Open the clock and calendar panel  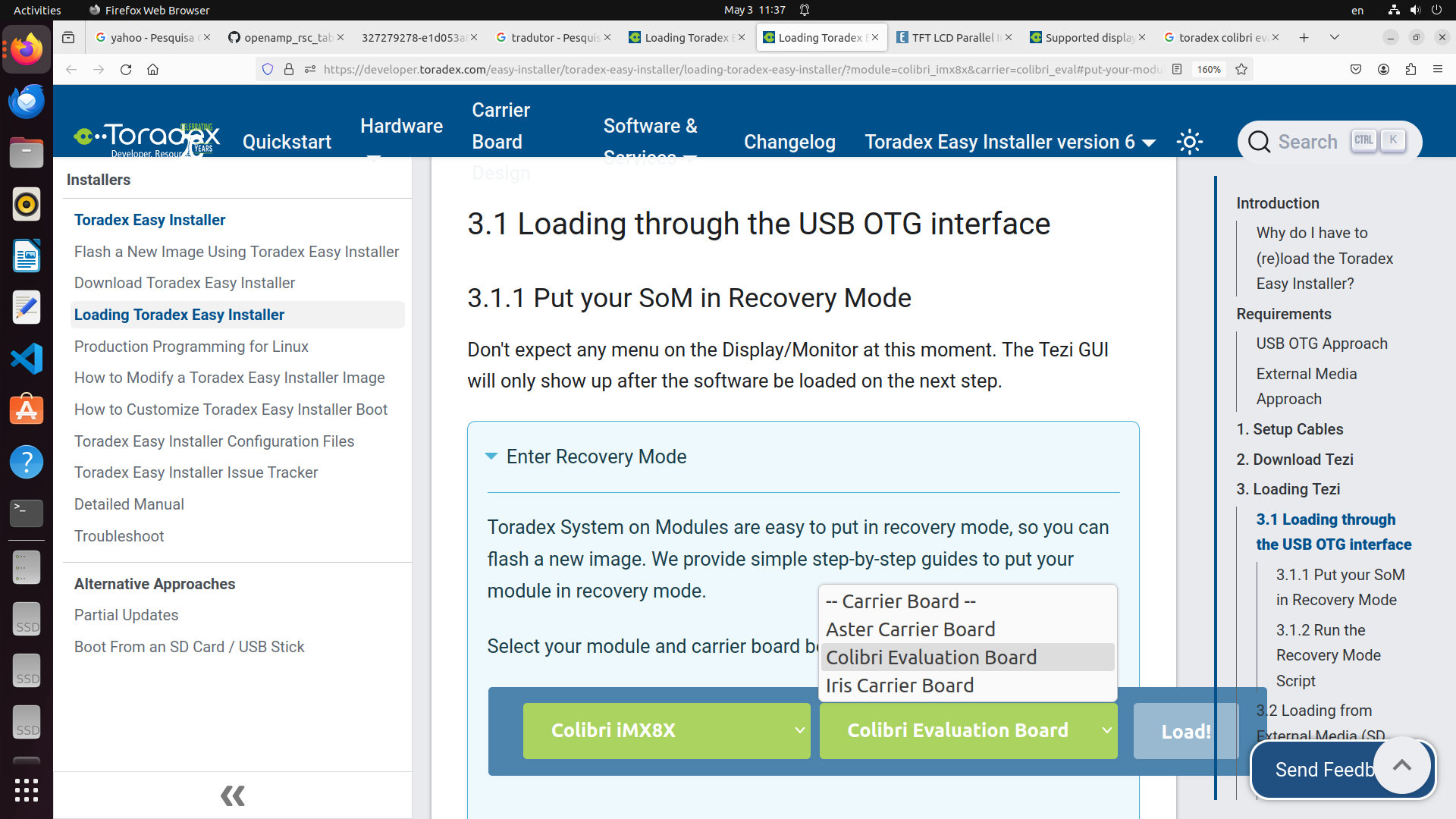pos(754,10)
